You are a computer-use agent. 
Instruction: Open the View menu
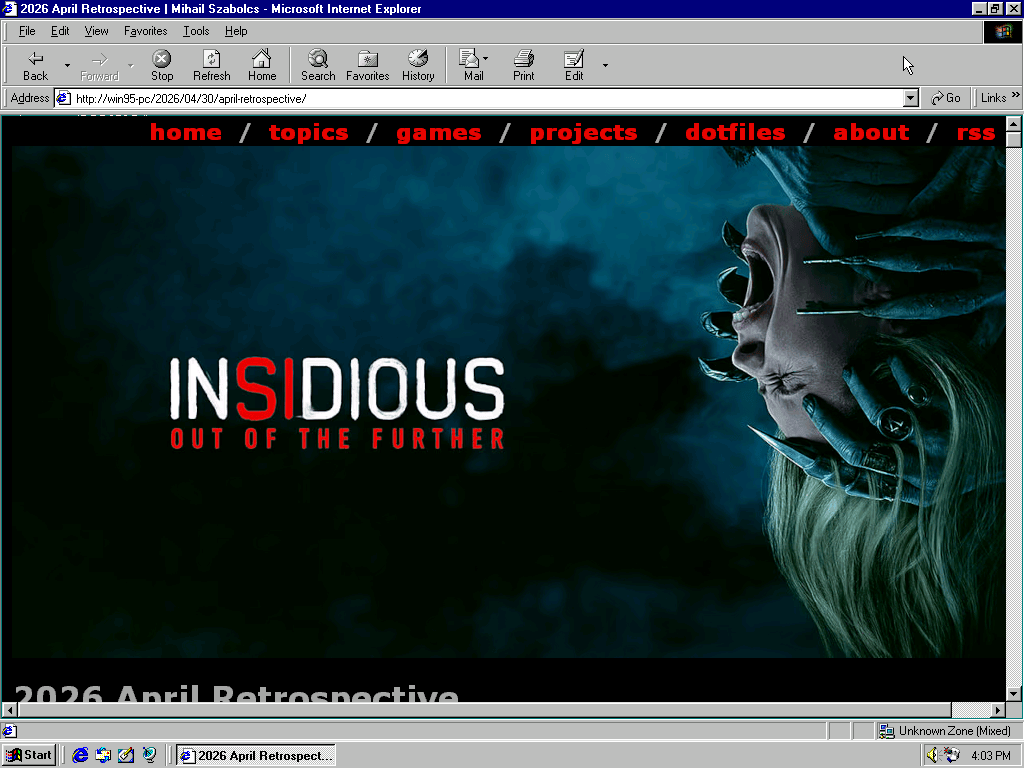[x=97, y=31]
